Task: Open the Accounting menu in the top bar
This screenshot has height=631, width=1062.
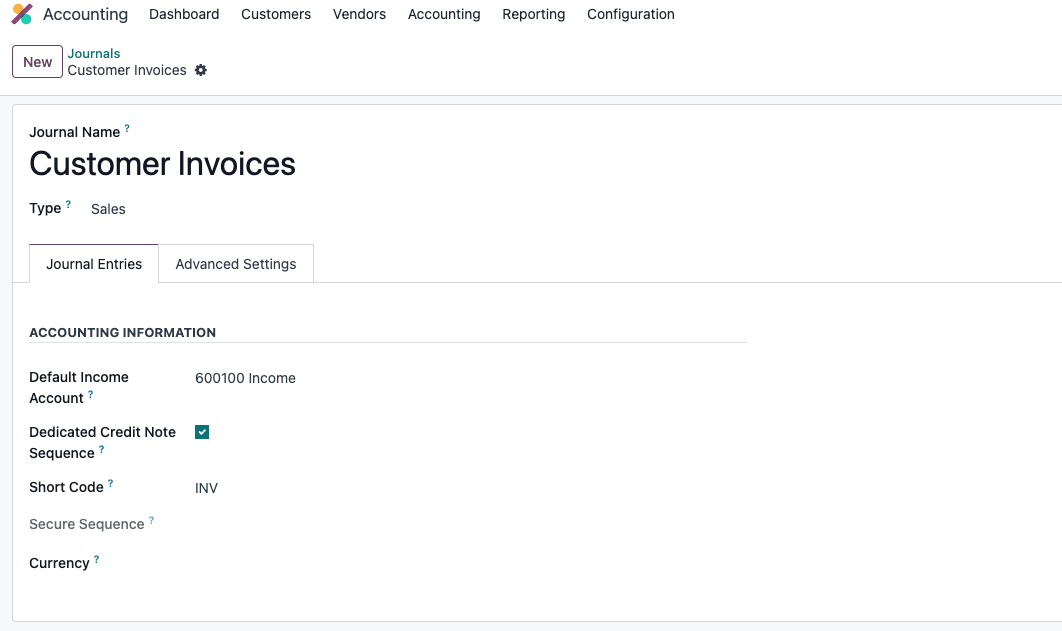Action: pyautogui.click(x=444, y=14)
